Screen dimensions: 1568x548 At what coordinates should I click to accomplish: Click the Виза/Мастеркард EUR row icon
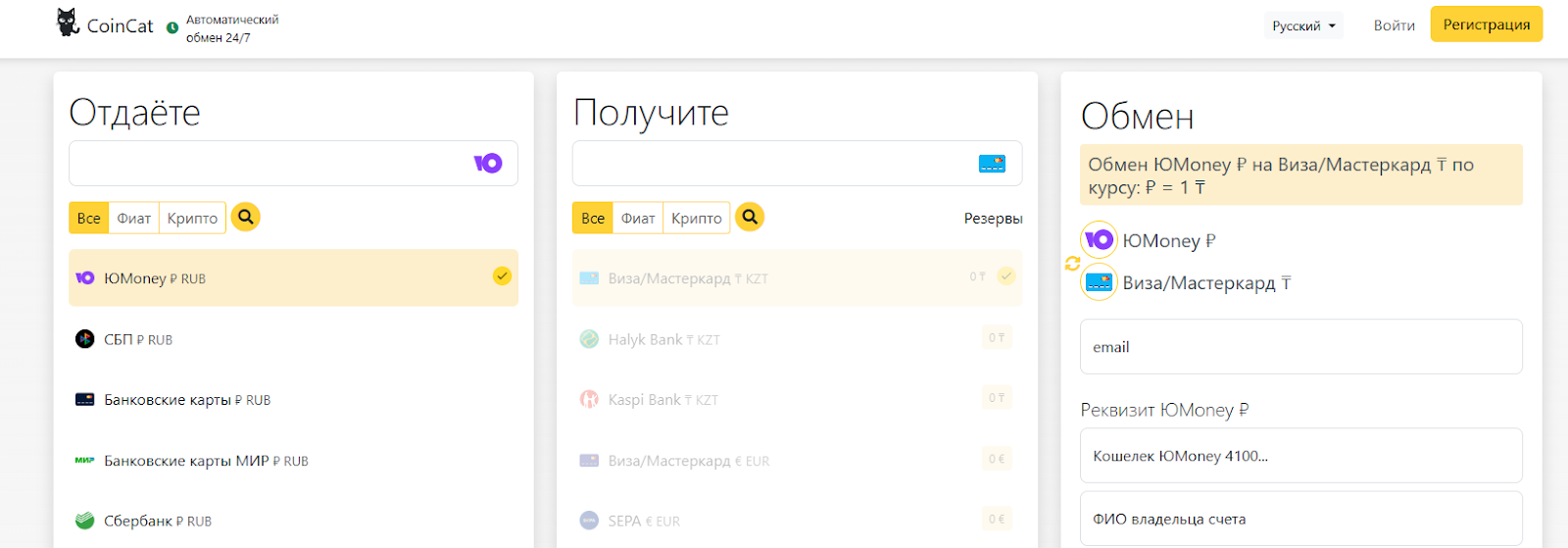pyautogui.click(x=589, y=460)
